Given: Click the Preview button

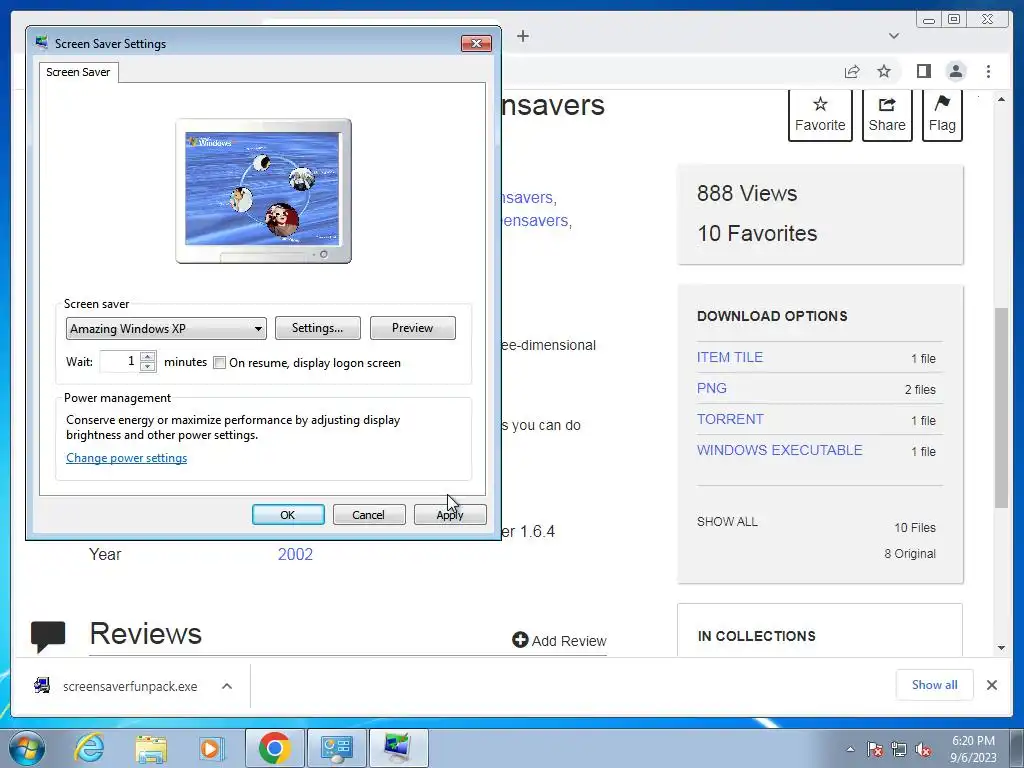Looking at the screenshot, I should click(x=413, y=328).
